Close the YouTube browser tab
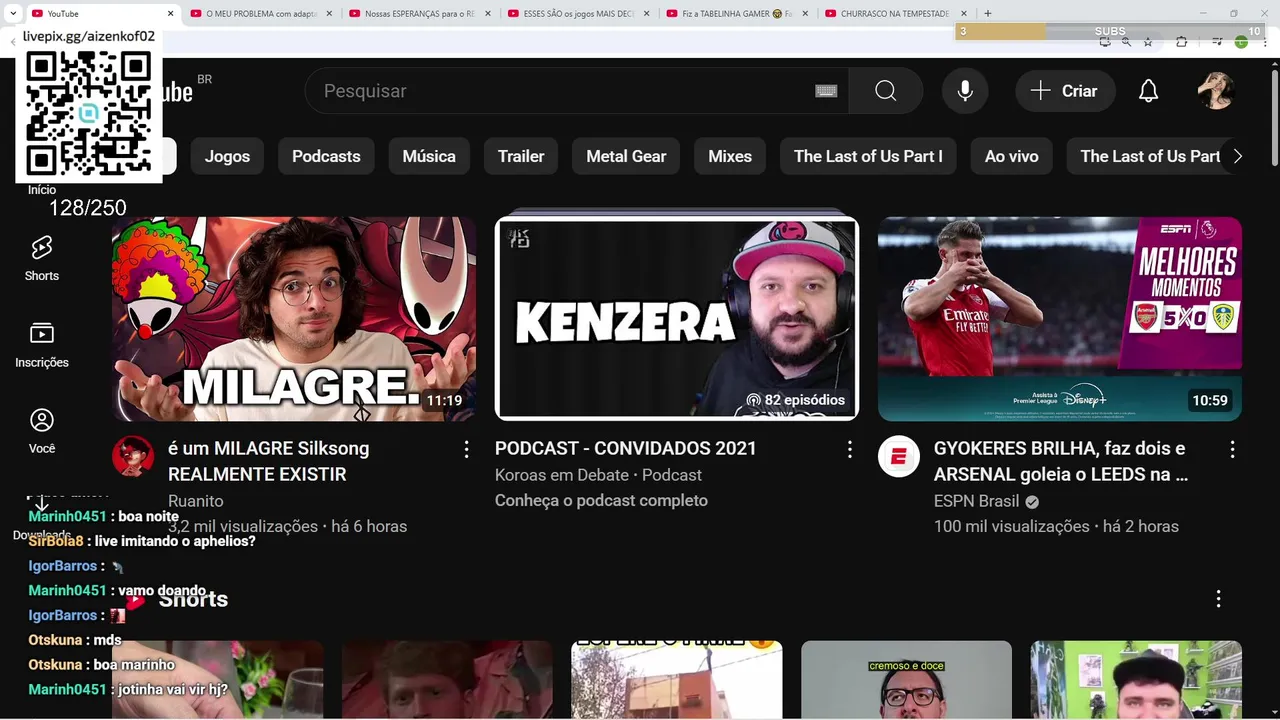The height and width of the screenshot is (720, 1280). [170, 14]
